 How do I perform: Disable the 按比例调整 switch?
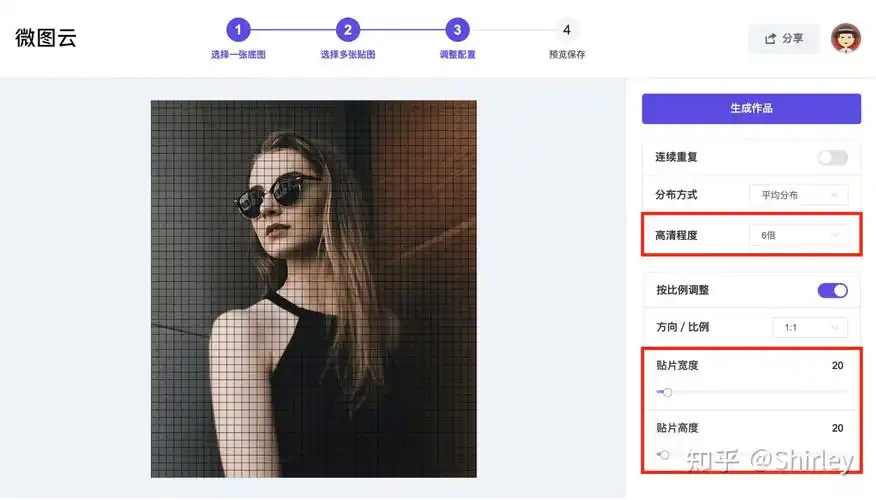tap(832, 291)
